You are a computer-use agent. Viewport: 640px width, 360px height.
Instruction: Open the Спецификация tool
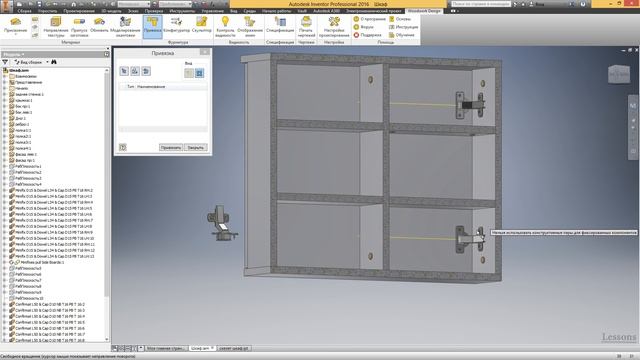(x=280, y=25)
